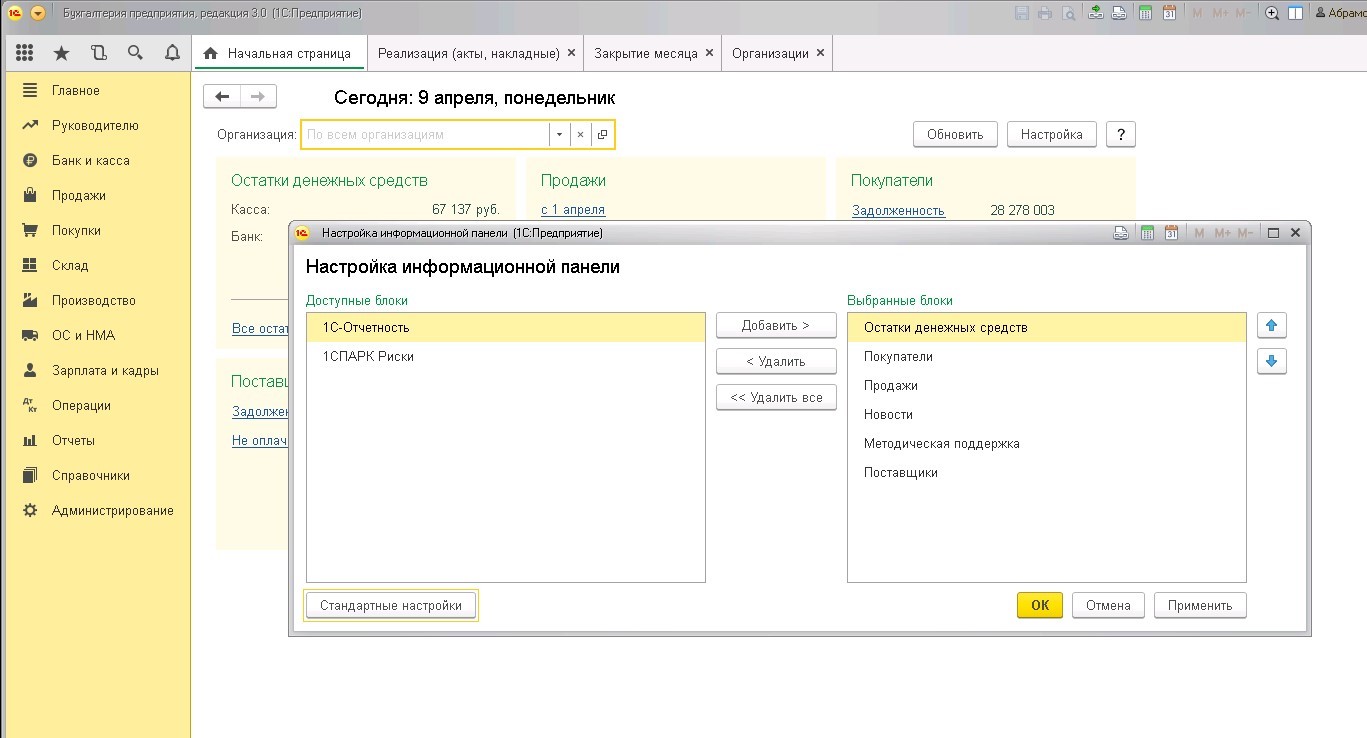
Task: Click the save diskette icon in title bar
Action: 1021,13
